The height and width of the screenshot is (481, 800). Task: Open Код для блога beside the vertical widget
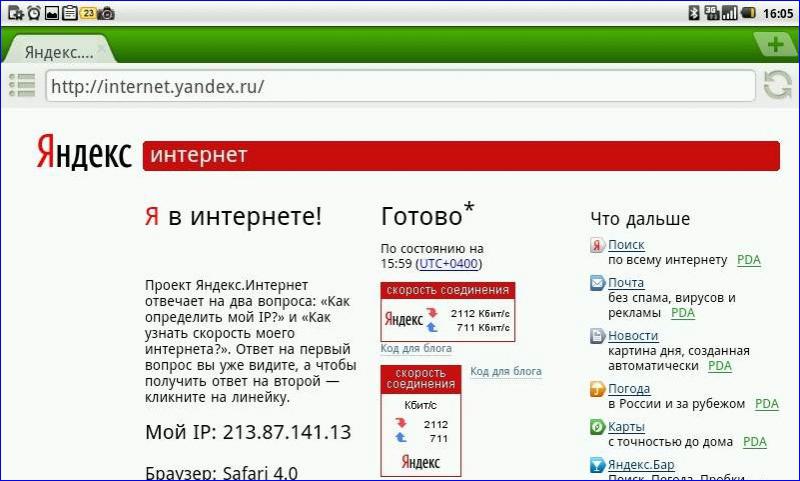pyautogui.click(x=506, y=371)
